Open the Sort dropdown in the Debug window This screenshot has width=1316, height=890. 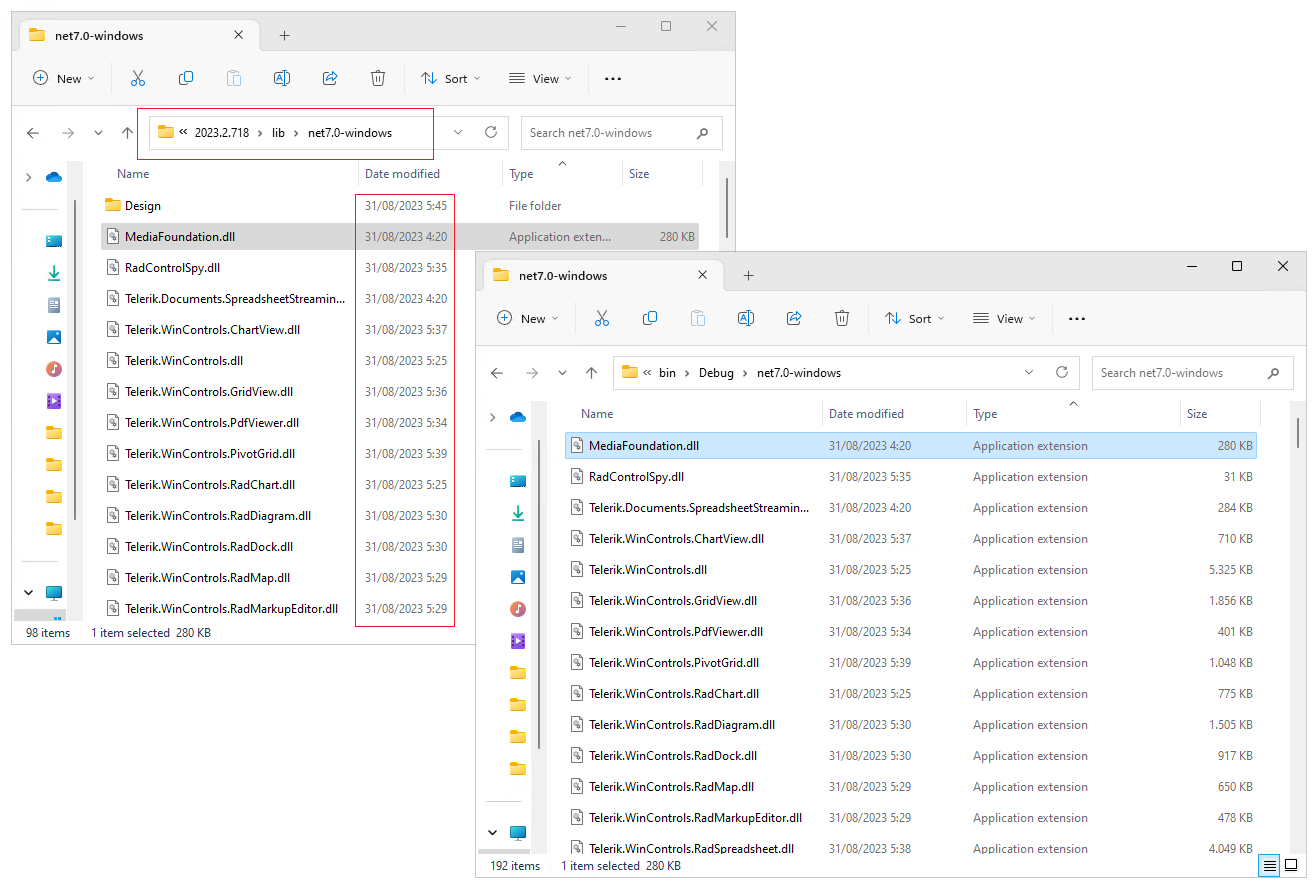(x=913, y=318)
